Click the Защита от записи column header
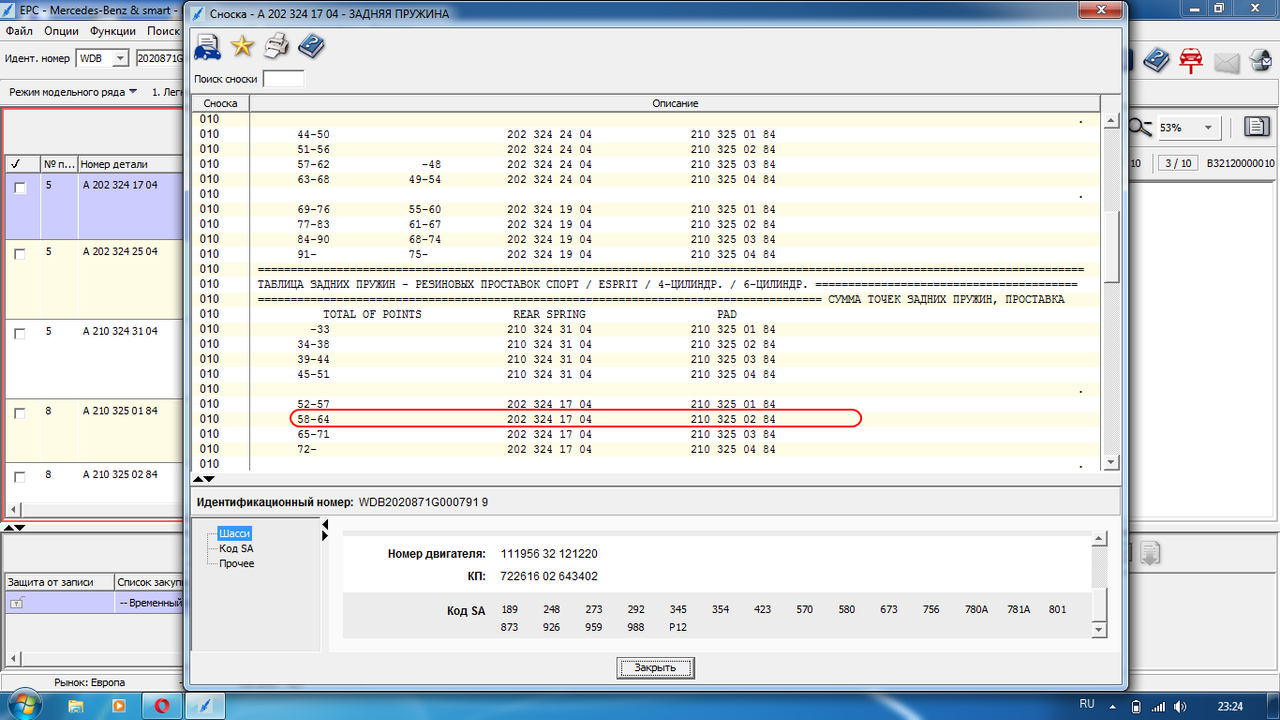The width and height of the screenshot is (1280, 720). click(x=58, y=581)
